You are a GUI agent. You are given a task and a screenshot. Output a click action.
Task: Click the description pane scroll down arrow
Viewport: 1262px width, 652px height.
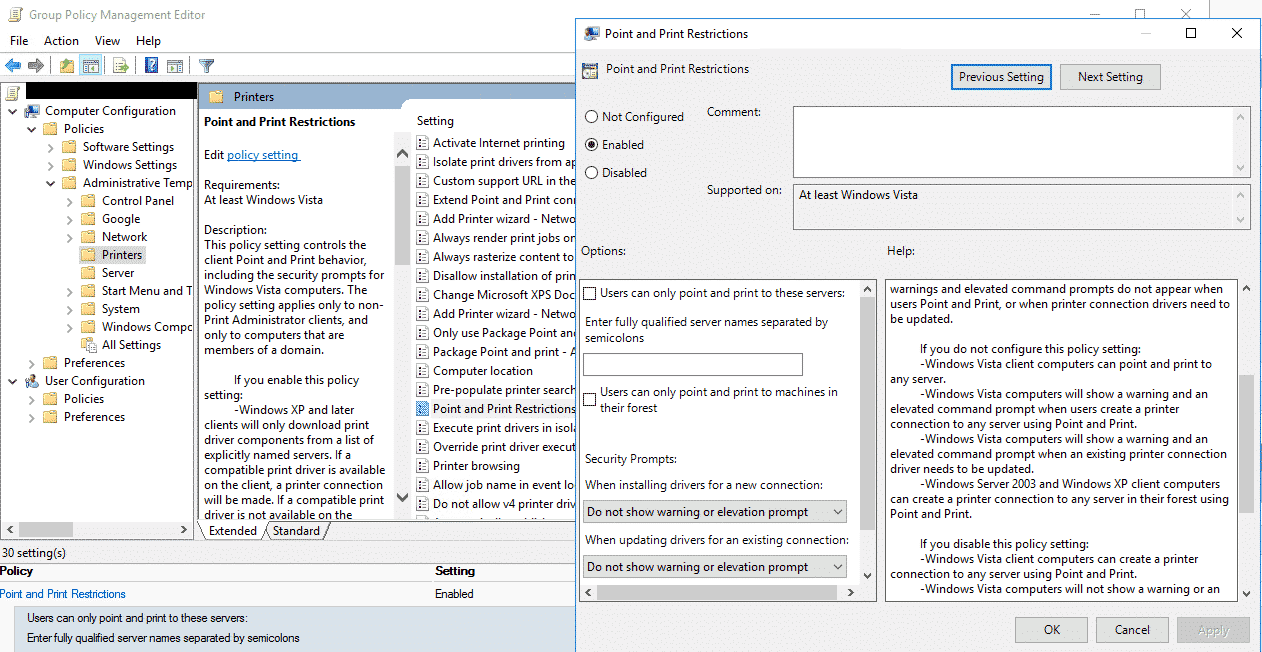click(403, 496)
